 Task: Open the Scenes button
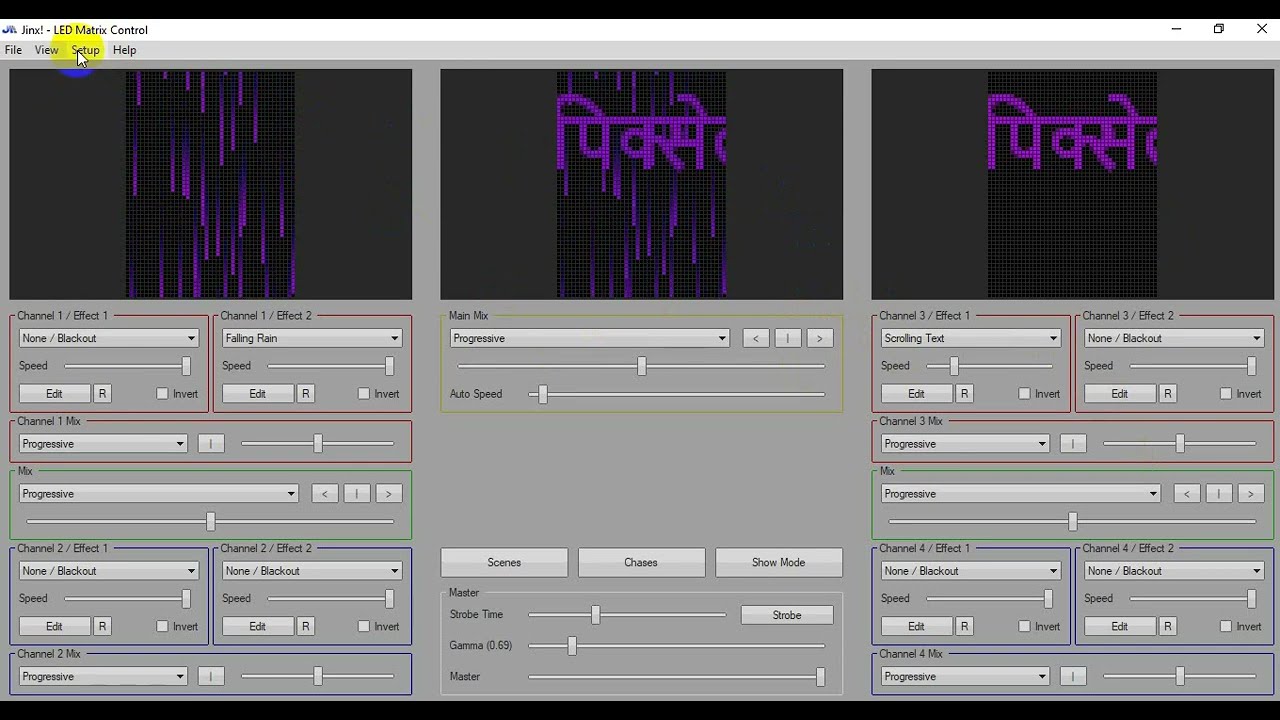(x=504, y=562)
